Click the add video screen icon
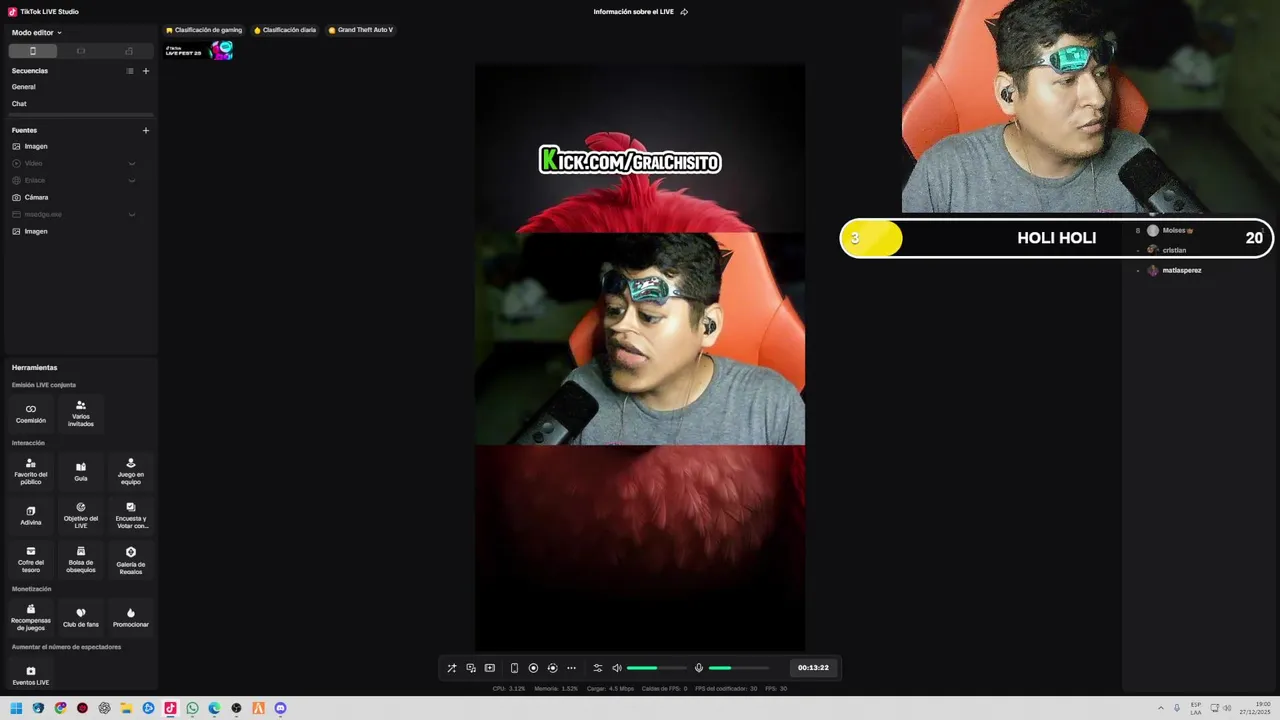 point(490,668)
